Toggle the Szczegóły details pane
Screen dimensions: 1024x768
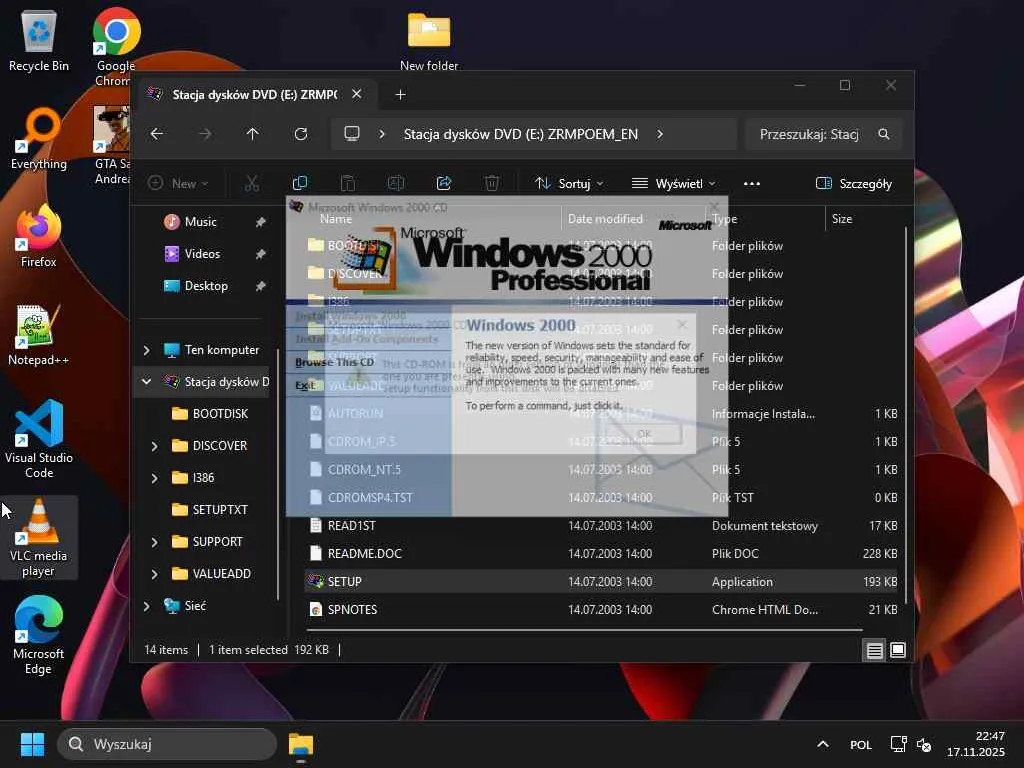854,184
